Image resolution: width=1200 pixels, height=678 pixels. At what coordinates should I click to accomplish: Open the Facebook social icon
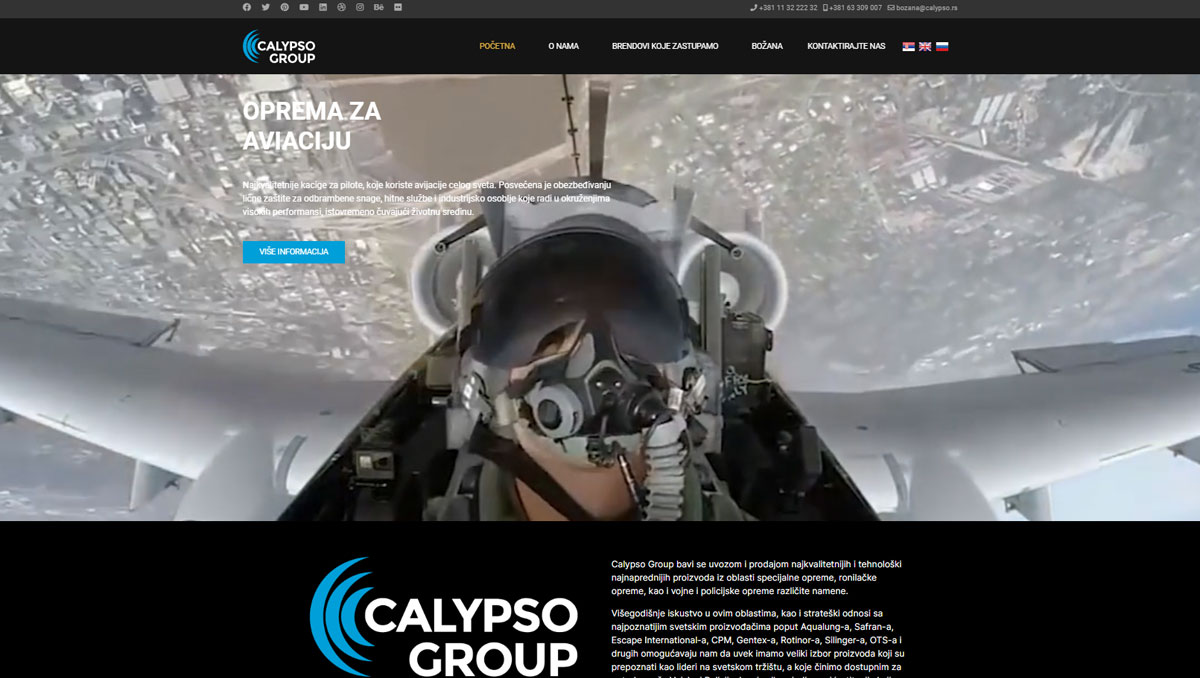click(247, 7)
